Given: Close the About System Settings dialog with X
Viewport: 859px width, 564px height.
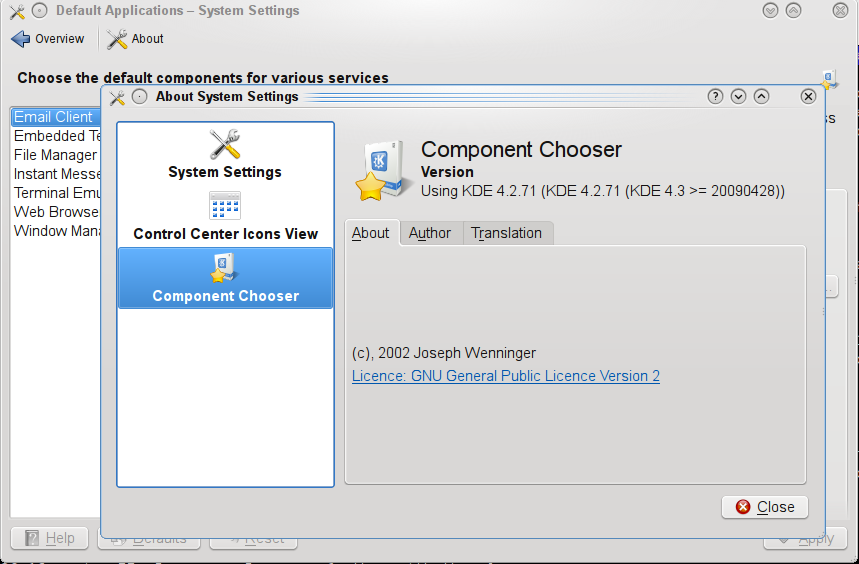Looking at the screenshot, I should pos(808,97).
